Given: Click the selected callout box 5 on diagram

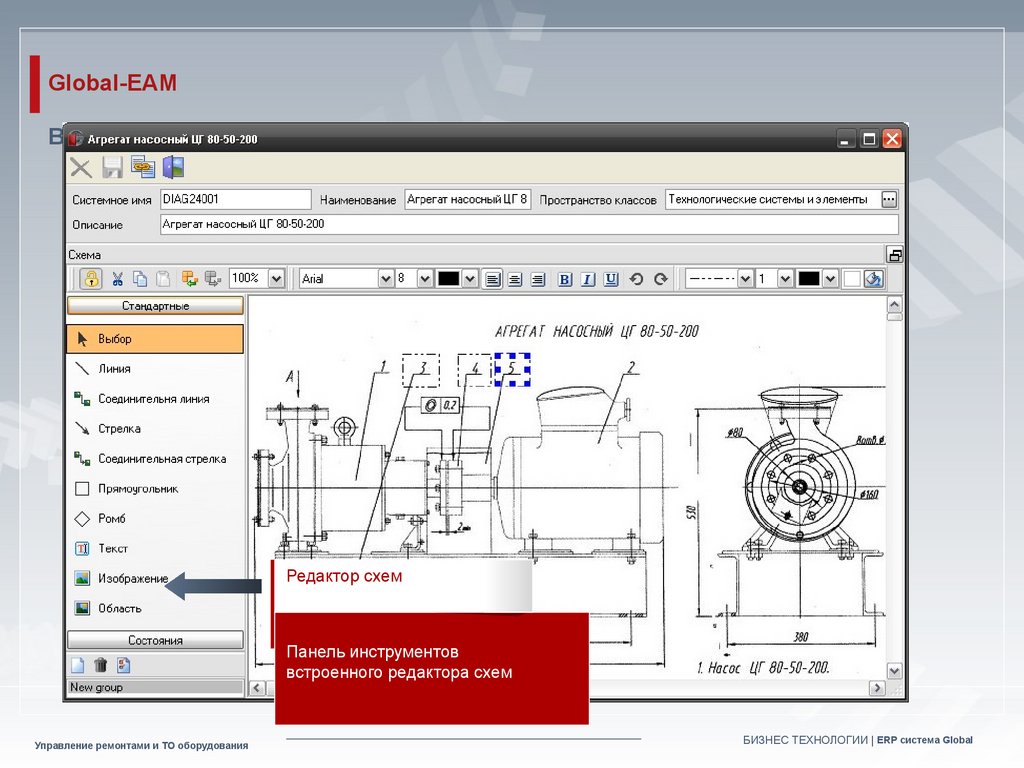Looking at the screenshot, I should pyautogui.click(x=513, y=370).
